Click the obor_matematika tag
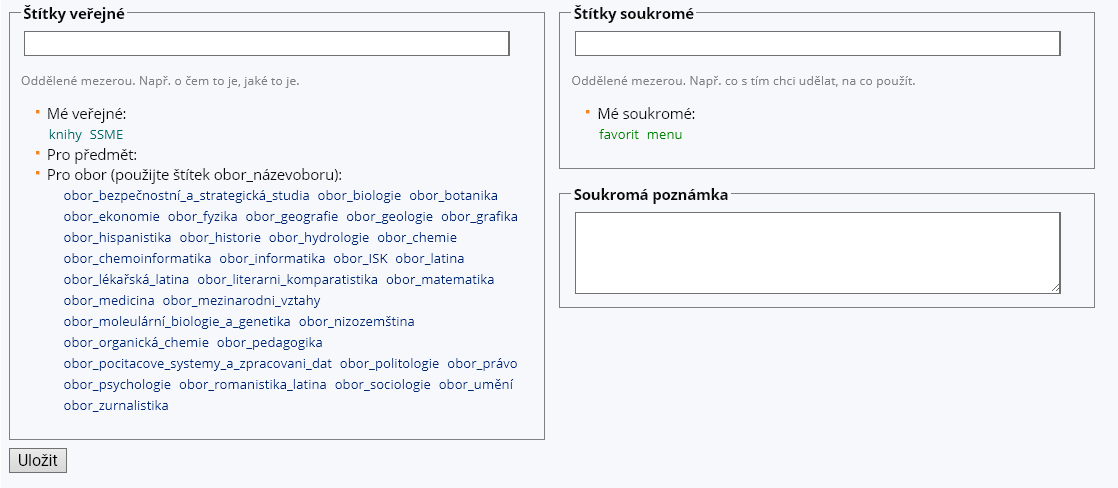Viewport: 1118px width, 488px height. coord(440,280)
